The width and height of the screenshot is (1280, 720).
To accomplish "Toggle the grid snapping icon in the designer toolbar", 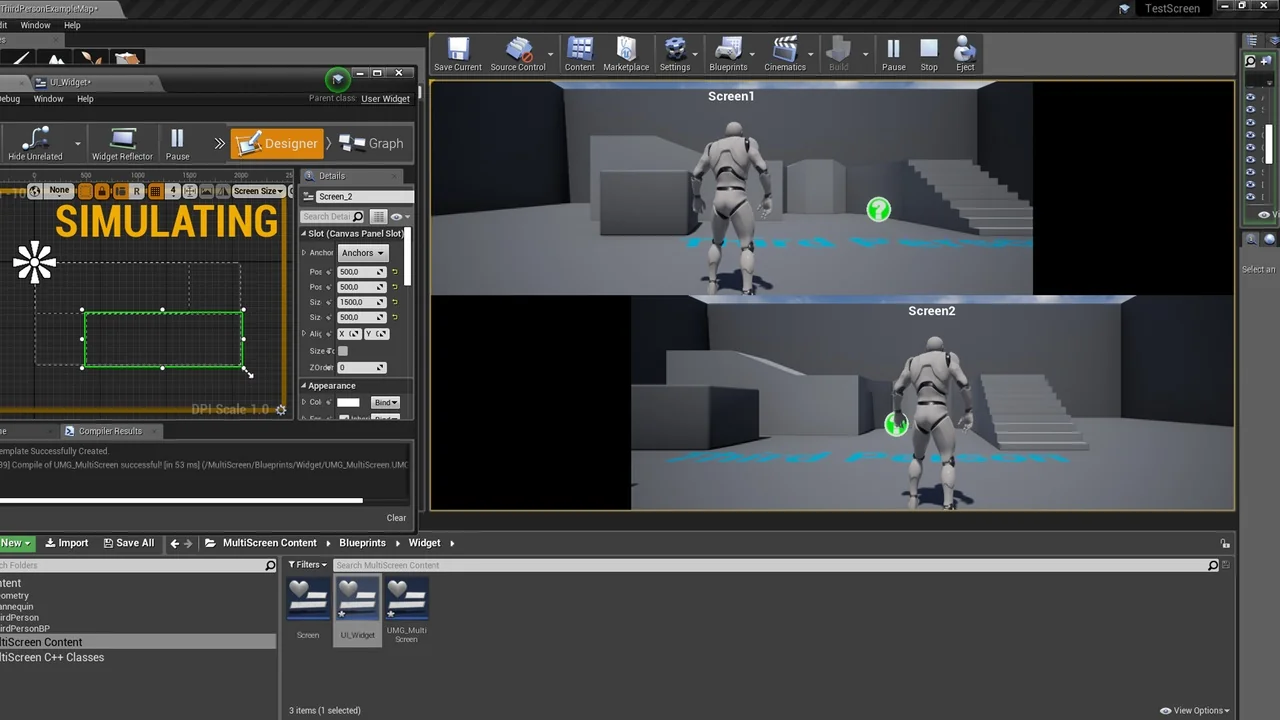I will [x=157, y=190].
